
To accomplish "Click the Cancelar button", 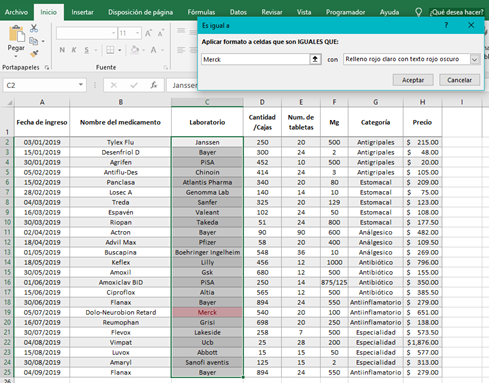I will 459,80.
